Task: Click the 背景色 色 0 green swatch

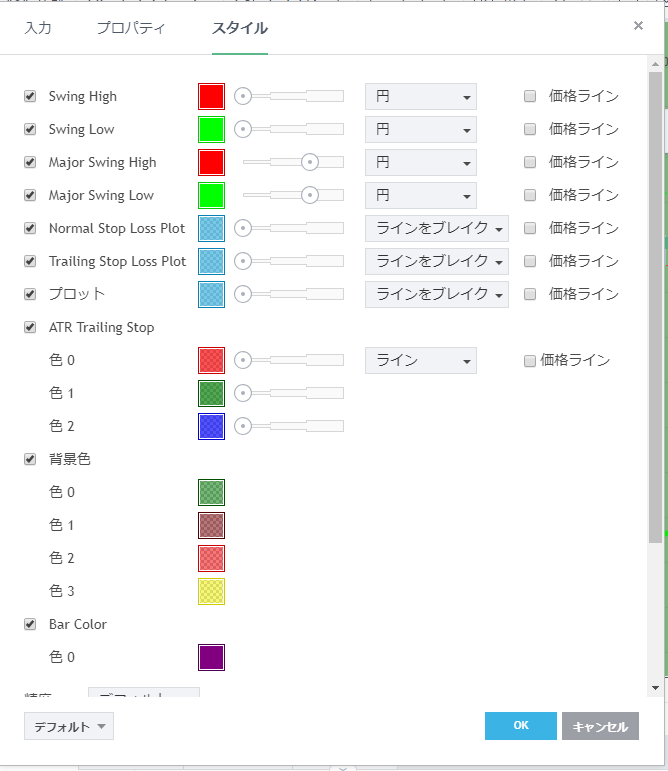Action: coord(211,492)
